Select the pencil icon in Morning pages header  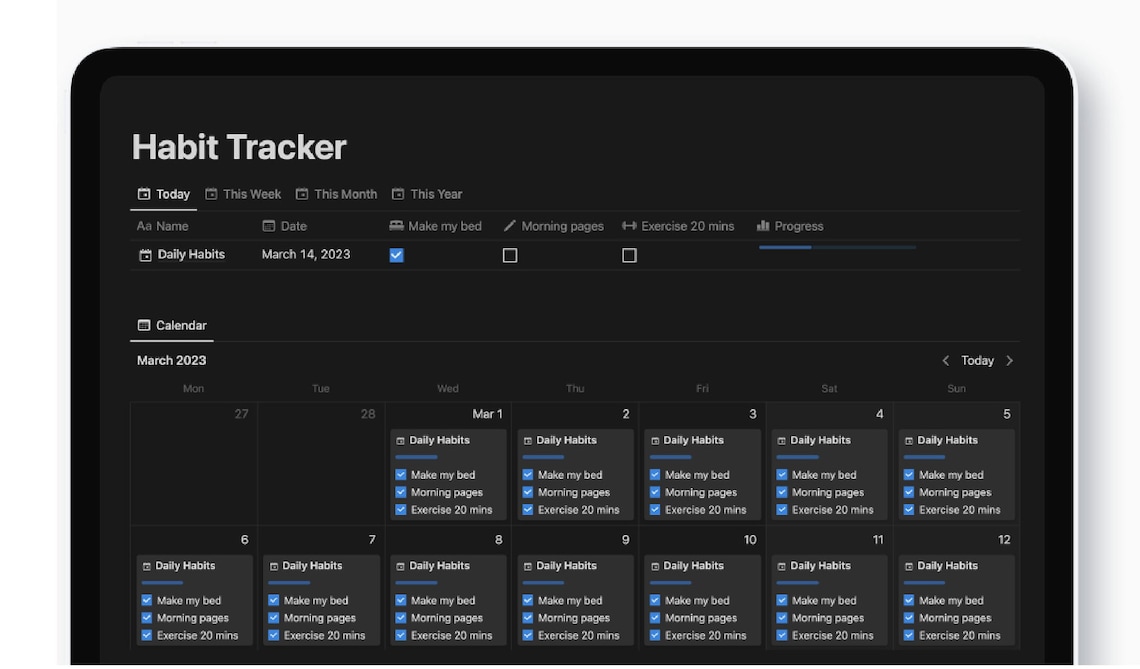pyautogui.click(x=510, y=226)
